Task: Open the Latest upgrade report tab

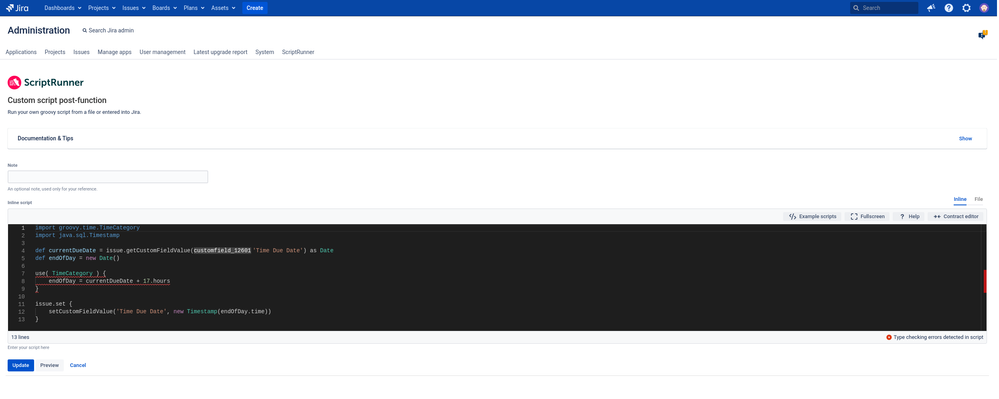Action: point(220,52)
